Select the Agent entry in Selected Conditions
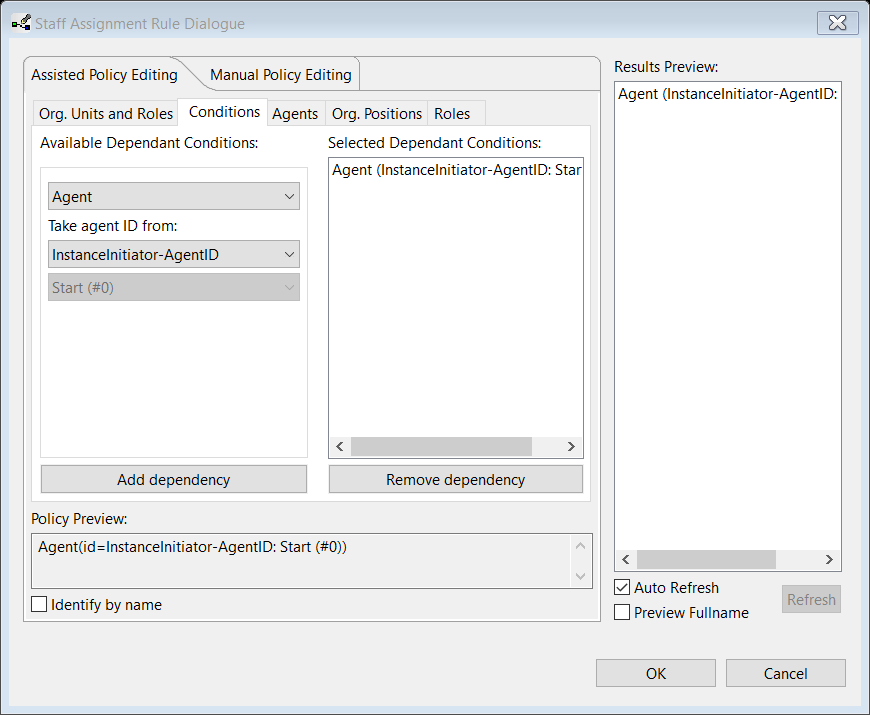Image resolution: width=870 pixels, height=715 pixels. tap(456, 170)
